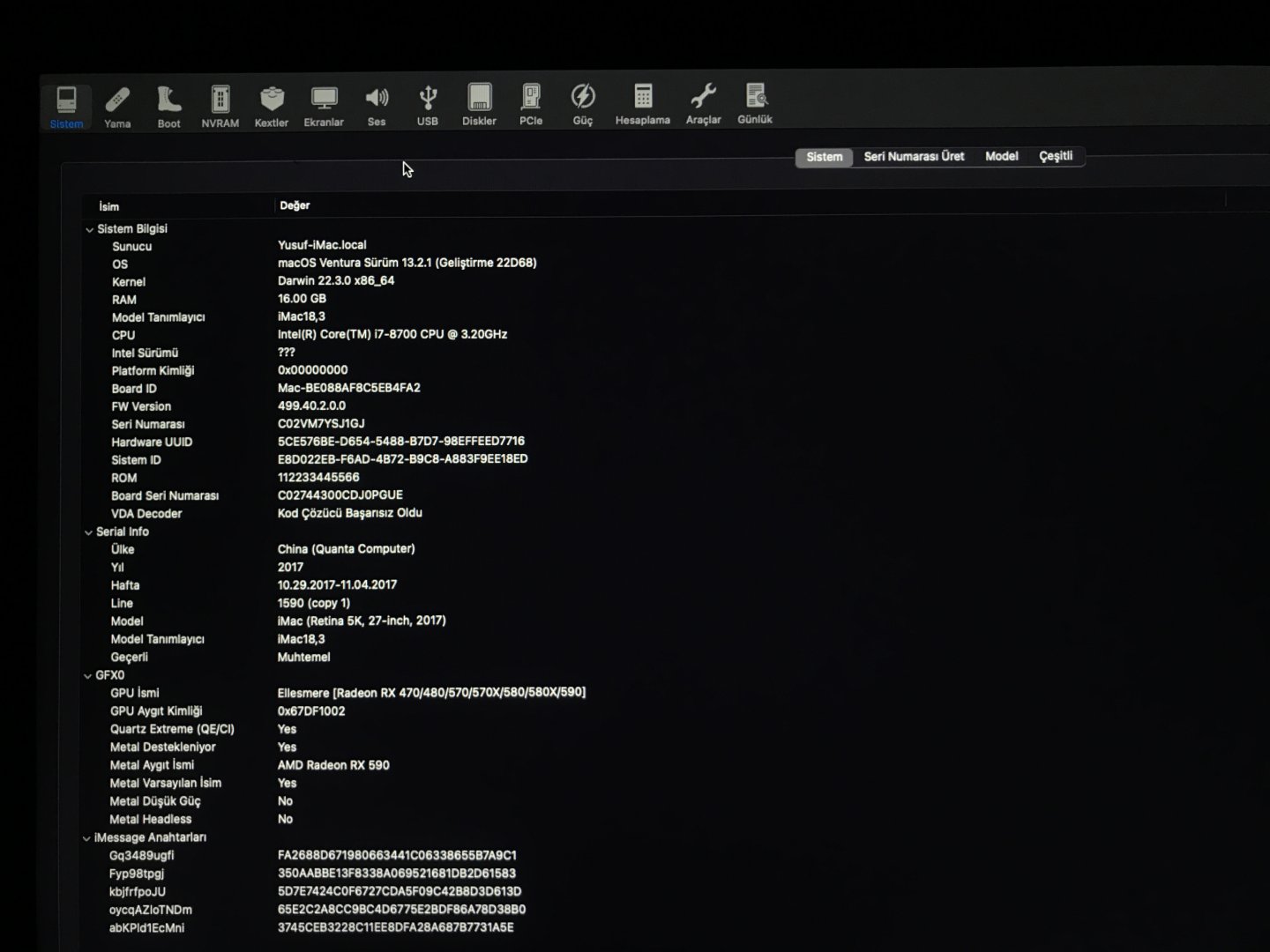Open the Günlük log icon
This screenshot has height=952, width=1270.
coord(755,105)
